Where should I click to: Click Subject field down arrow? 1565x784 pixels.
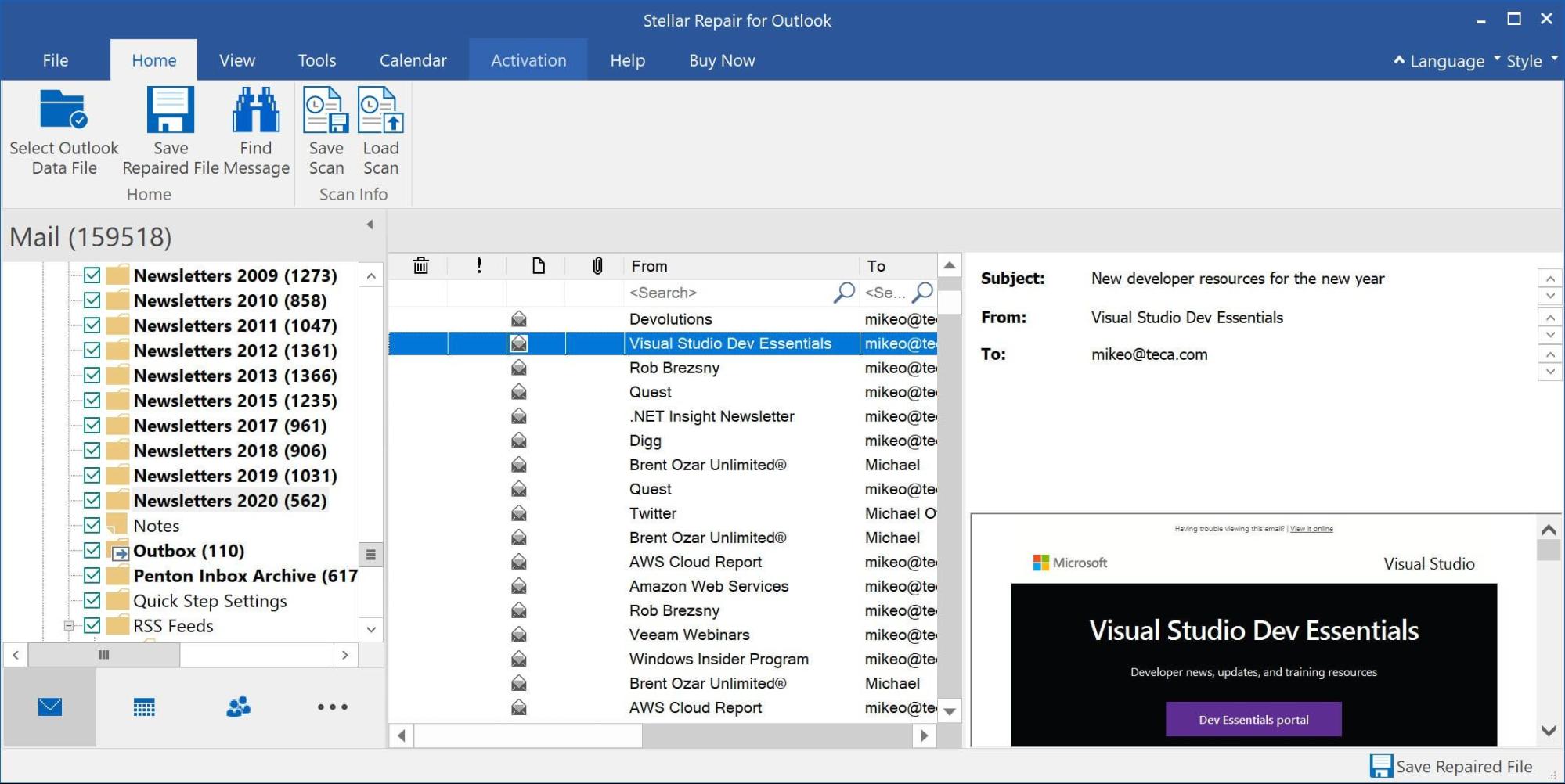point(1550,296)
